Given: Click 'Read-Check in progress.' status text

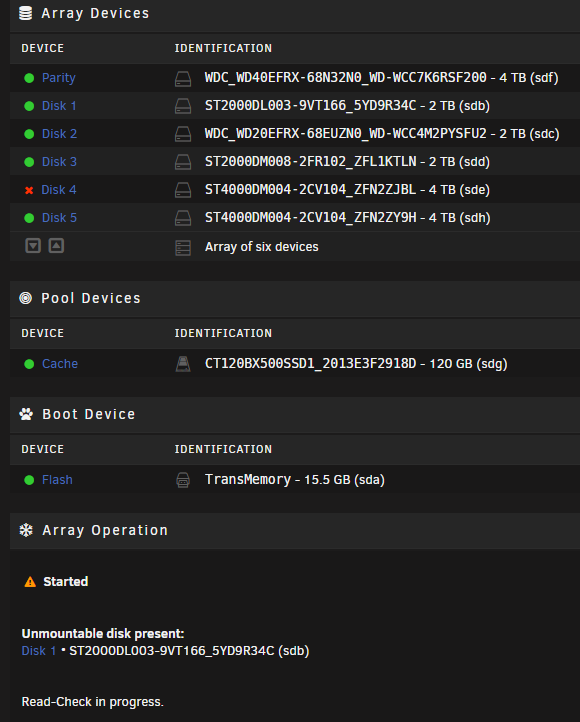Looking at the screenshot, I should 93,702.
